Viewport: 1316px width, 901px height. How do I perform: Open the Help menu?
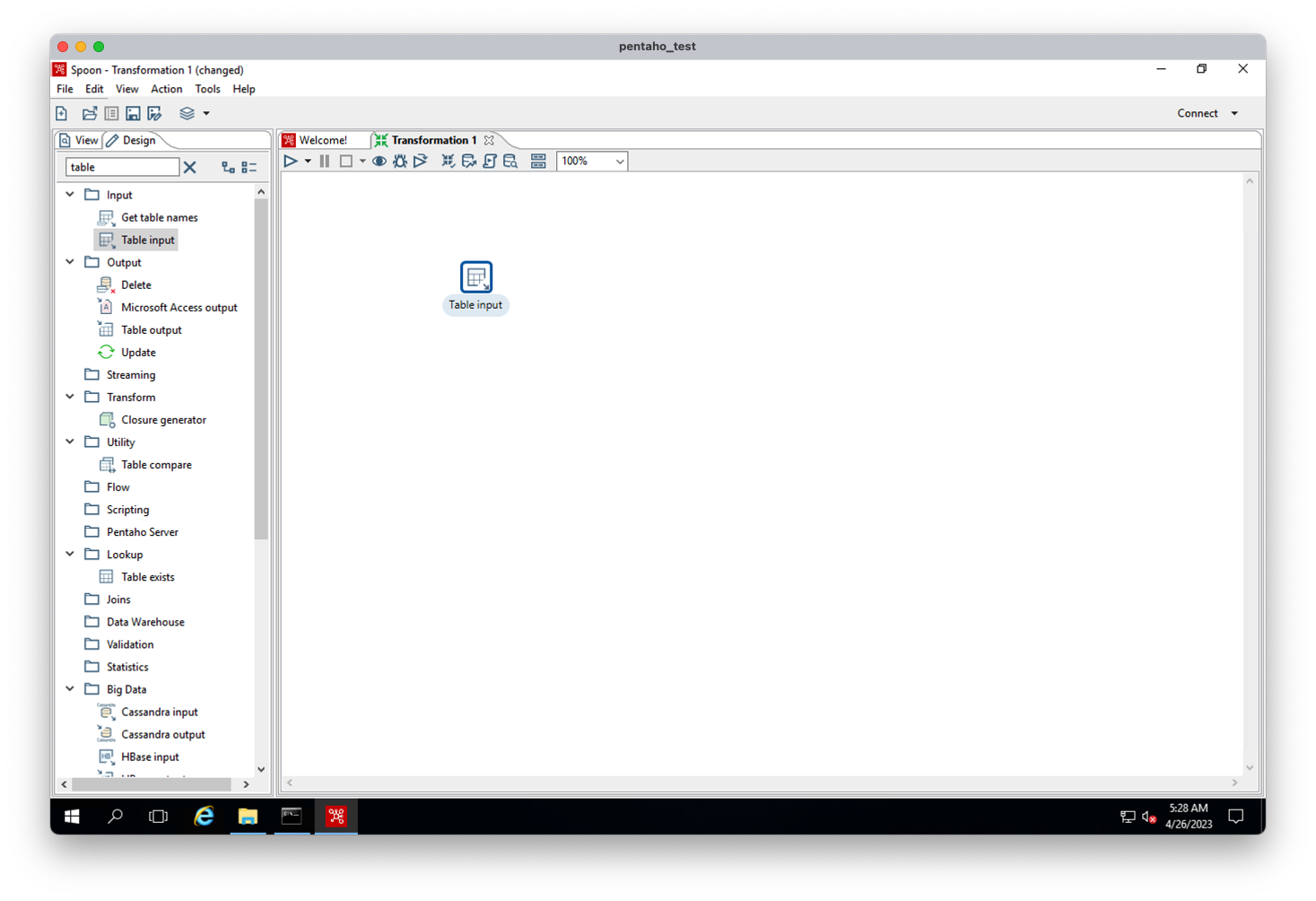(x=244, y=90)
